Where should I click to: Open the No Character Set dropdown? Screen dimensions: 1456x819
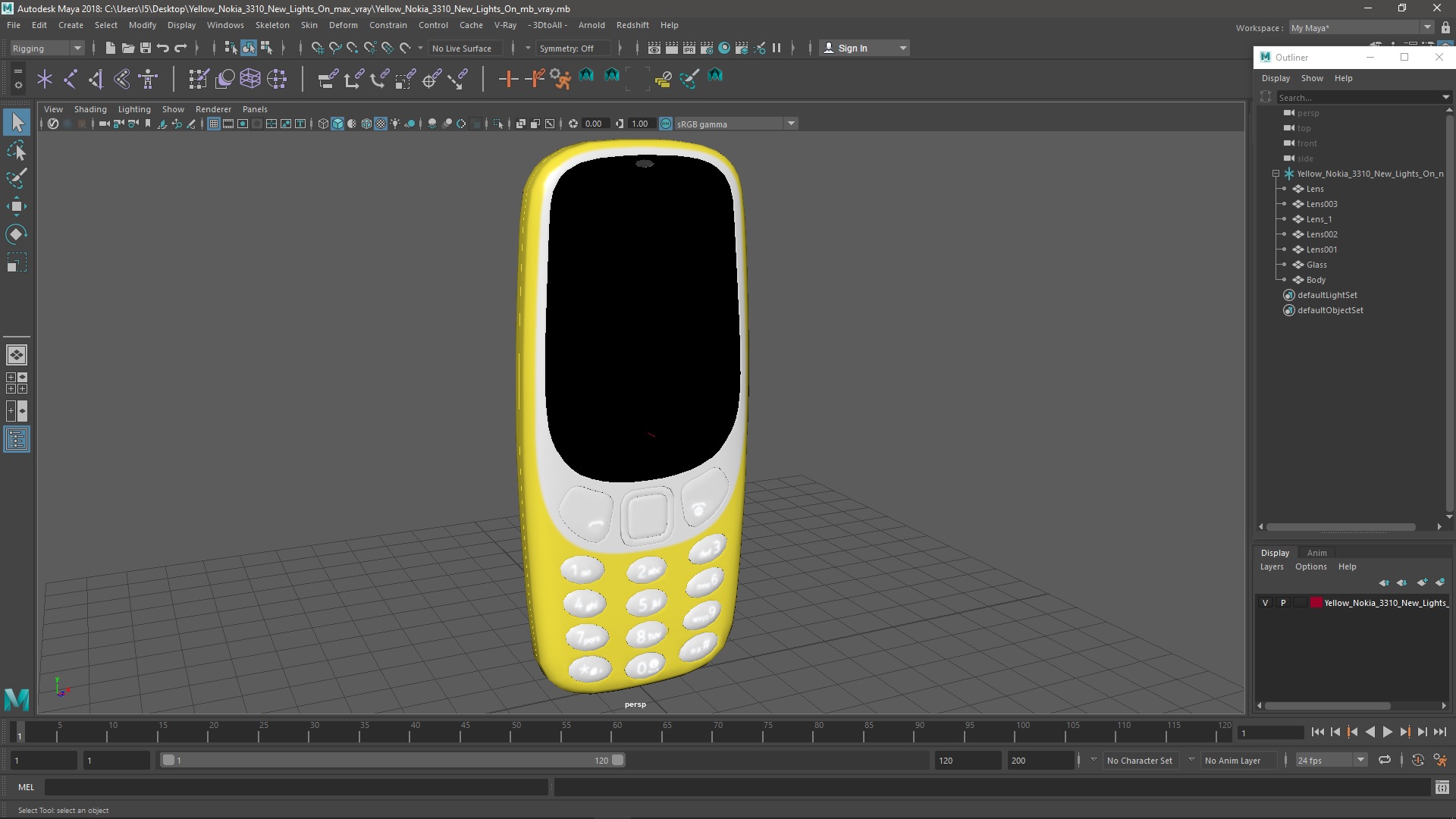click(1139, 760)
